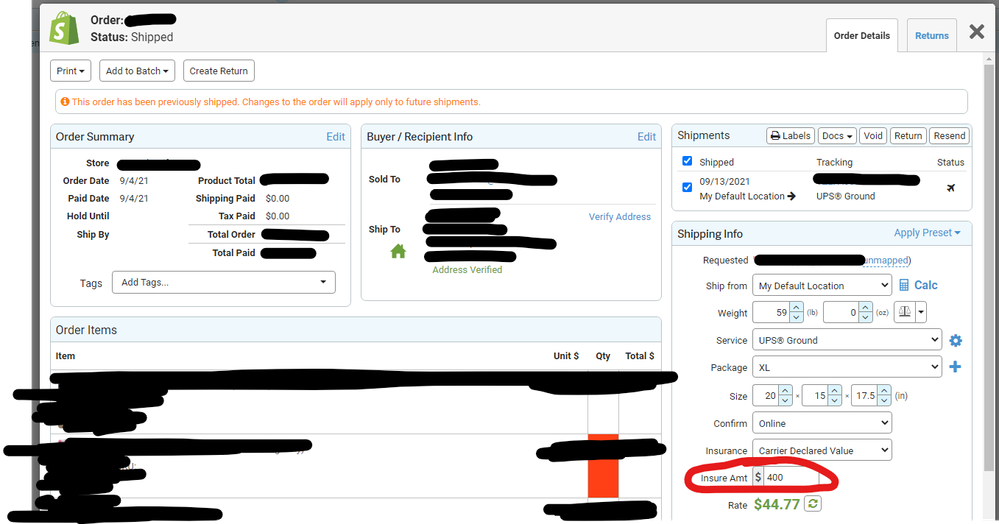
Task: Open service settings gear icon
Action: pyautogui.click(x=955, y=341)
